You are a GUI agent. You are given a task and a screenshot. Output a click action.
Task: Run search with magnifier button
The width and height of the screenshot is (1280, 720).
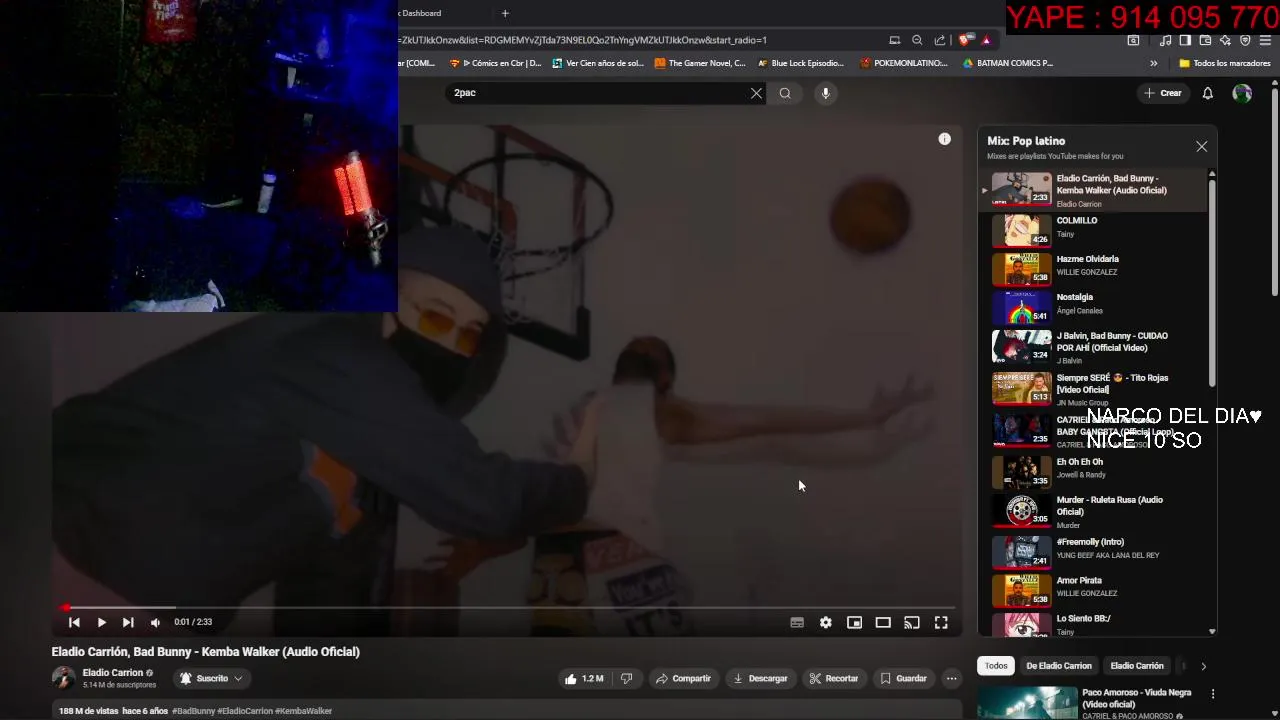[x=785, y=93]
